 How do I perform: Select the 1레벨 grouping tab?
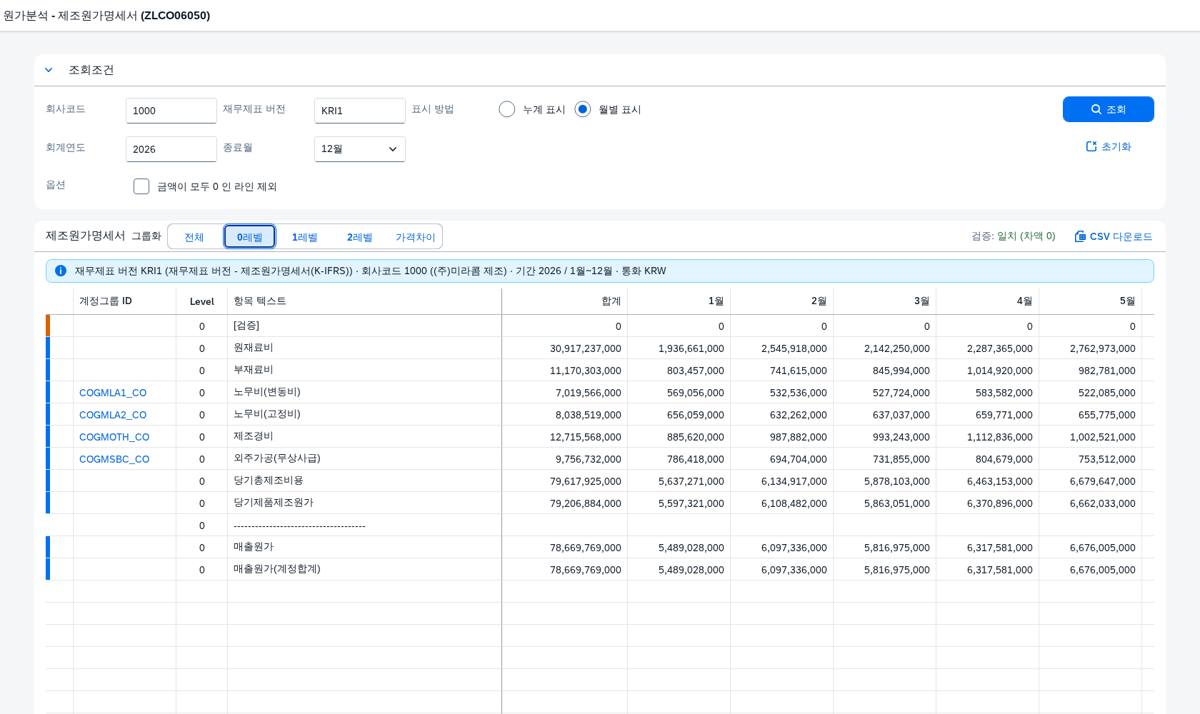(305, 237)
